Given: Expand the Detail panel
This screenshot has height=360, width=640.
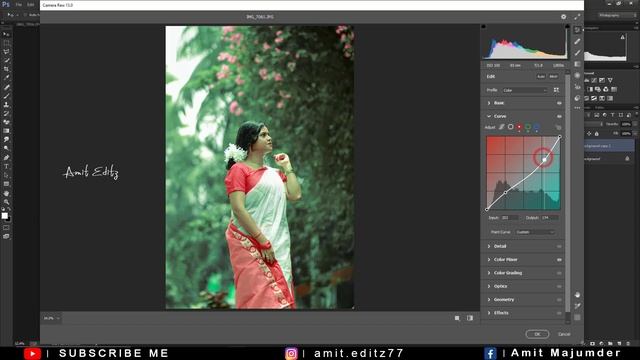Looking at the screenshot, I should click(x=489, y=247).
